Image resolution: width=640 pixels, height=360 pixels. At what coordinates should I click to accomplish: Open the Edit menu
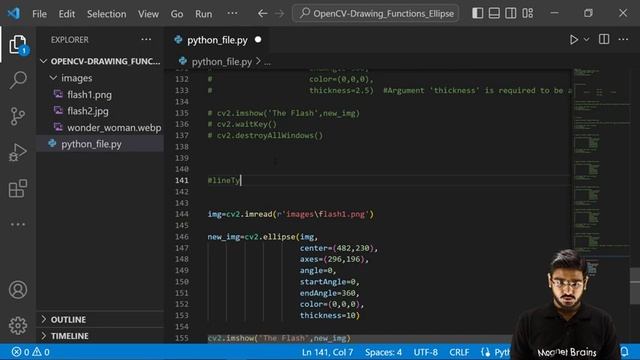[x=67, y=14]
